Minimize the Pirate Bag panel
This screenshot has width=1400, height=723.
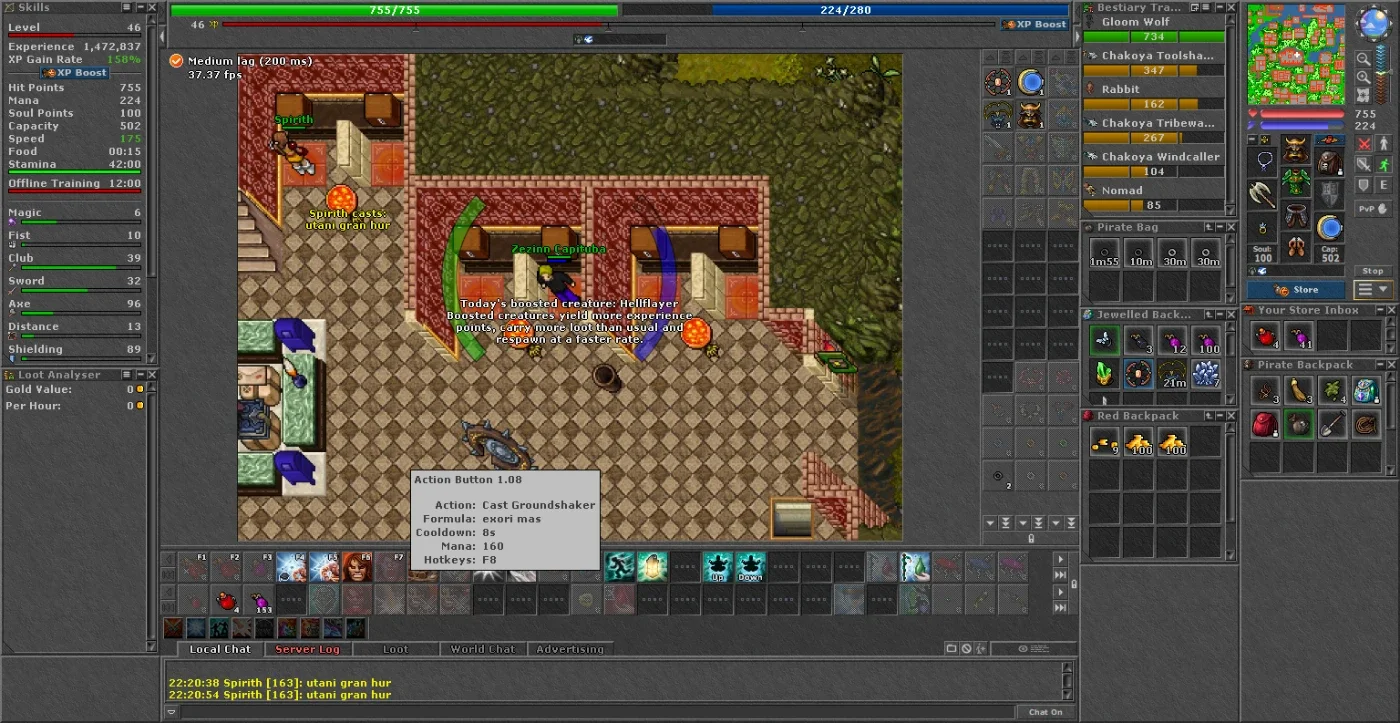click(1220, 227)
